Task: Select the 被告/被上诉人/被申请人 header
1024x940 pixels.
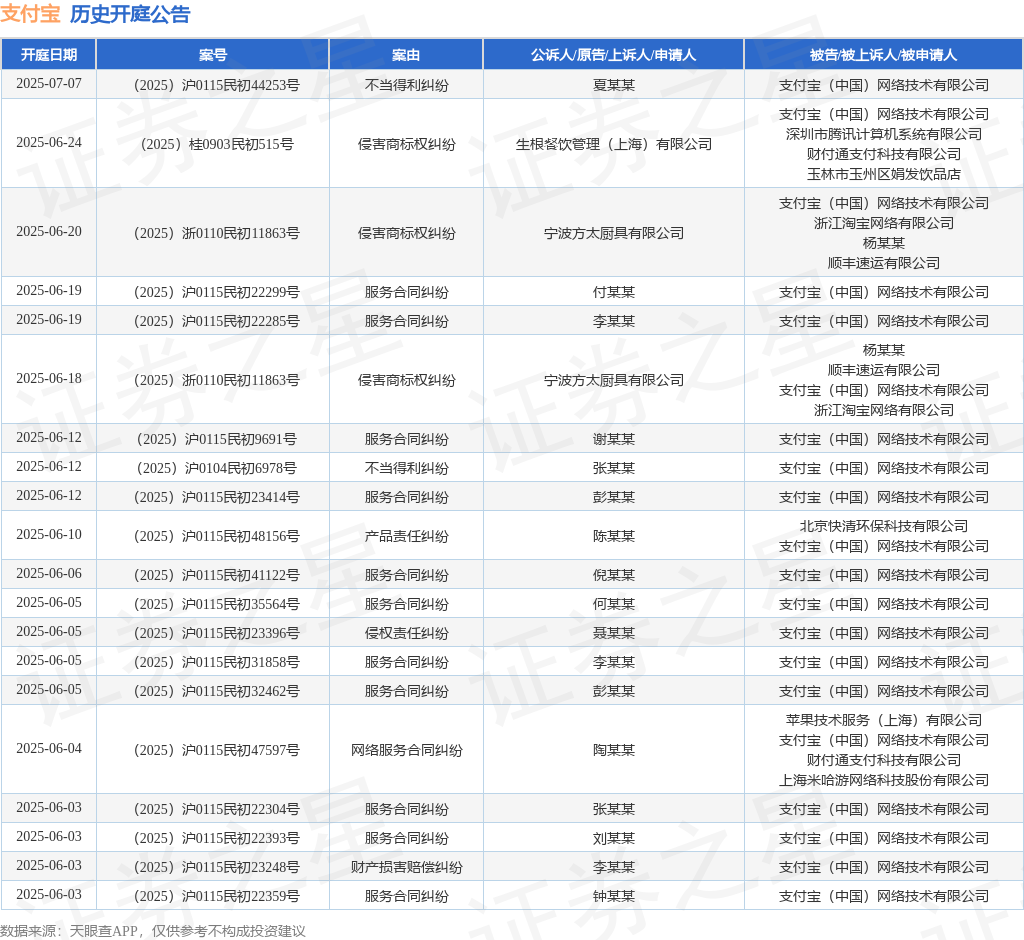Action: [884, 55]
